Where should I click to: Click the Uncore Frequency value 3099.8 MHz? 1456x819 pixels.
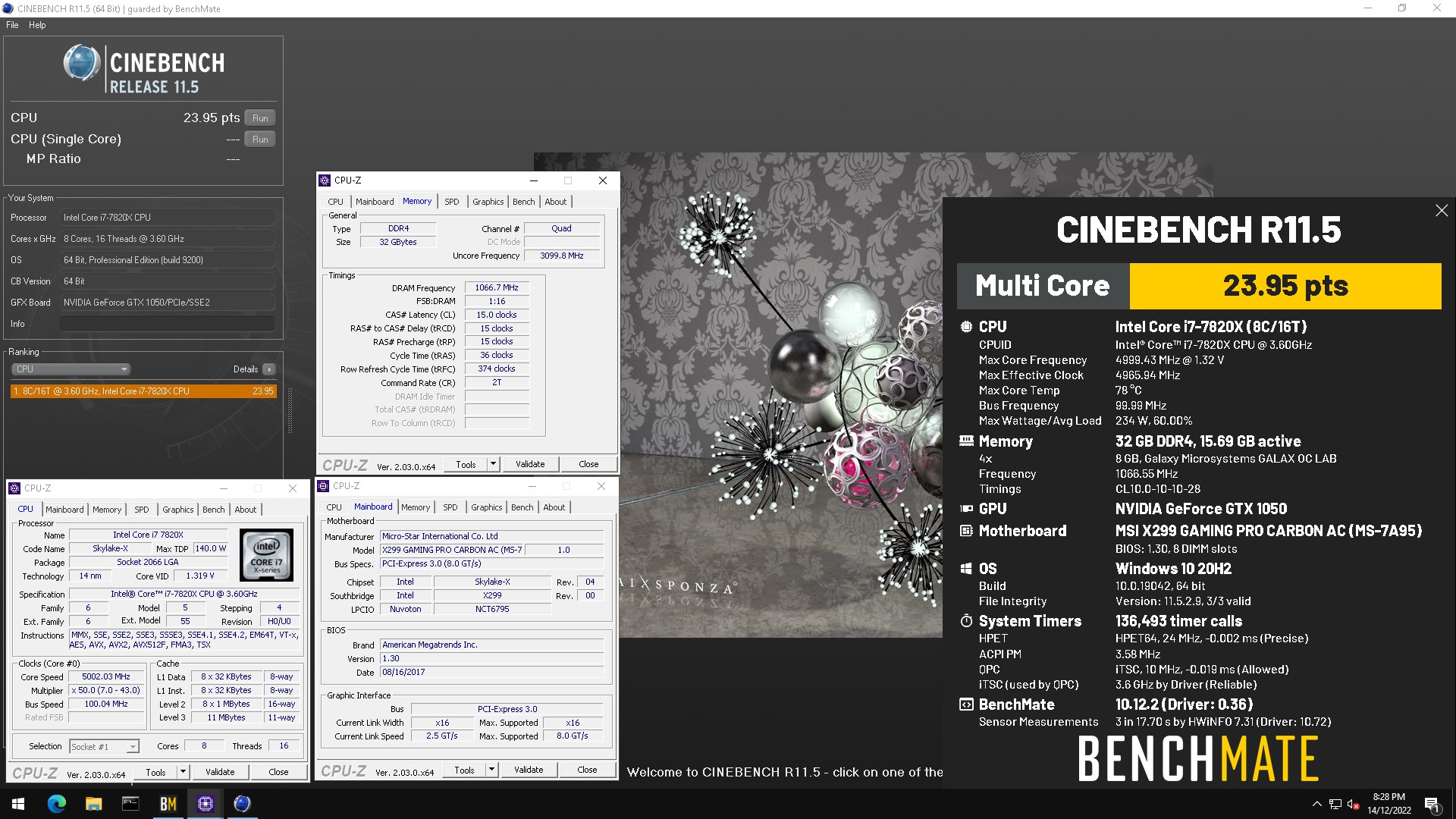click(562, 256)
